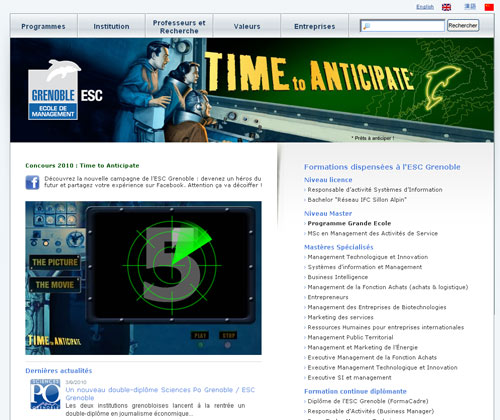Open Responsable d'activité Systèmes d'Information
The height and width of the screenshot is (420, 500).
375,190
